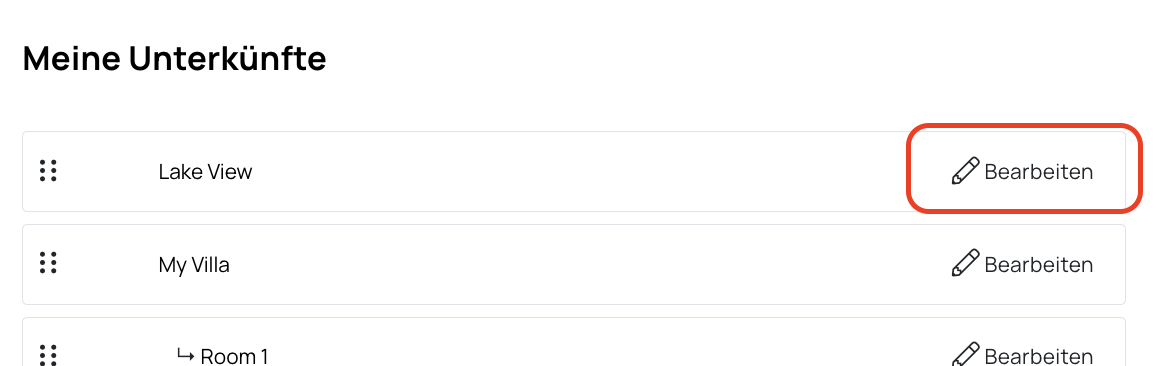This screenshot has height=366, width=1160.
Task: Open Bearbeiten for Room 1
Action: point(1022,355)
